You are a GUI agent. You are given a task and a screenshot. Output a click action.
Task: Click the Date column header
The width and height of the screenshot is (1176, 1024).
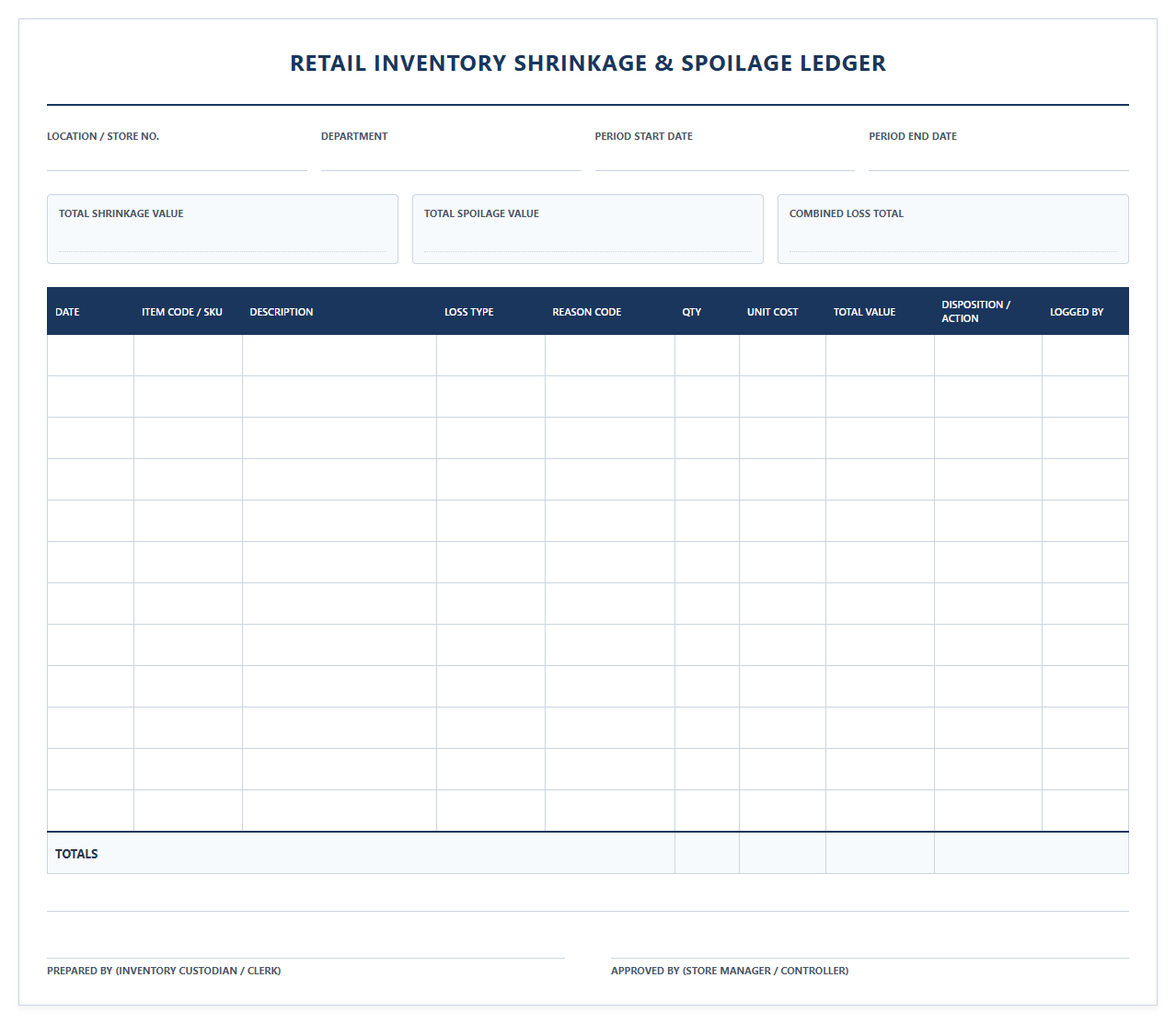[90, 312]
